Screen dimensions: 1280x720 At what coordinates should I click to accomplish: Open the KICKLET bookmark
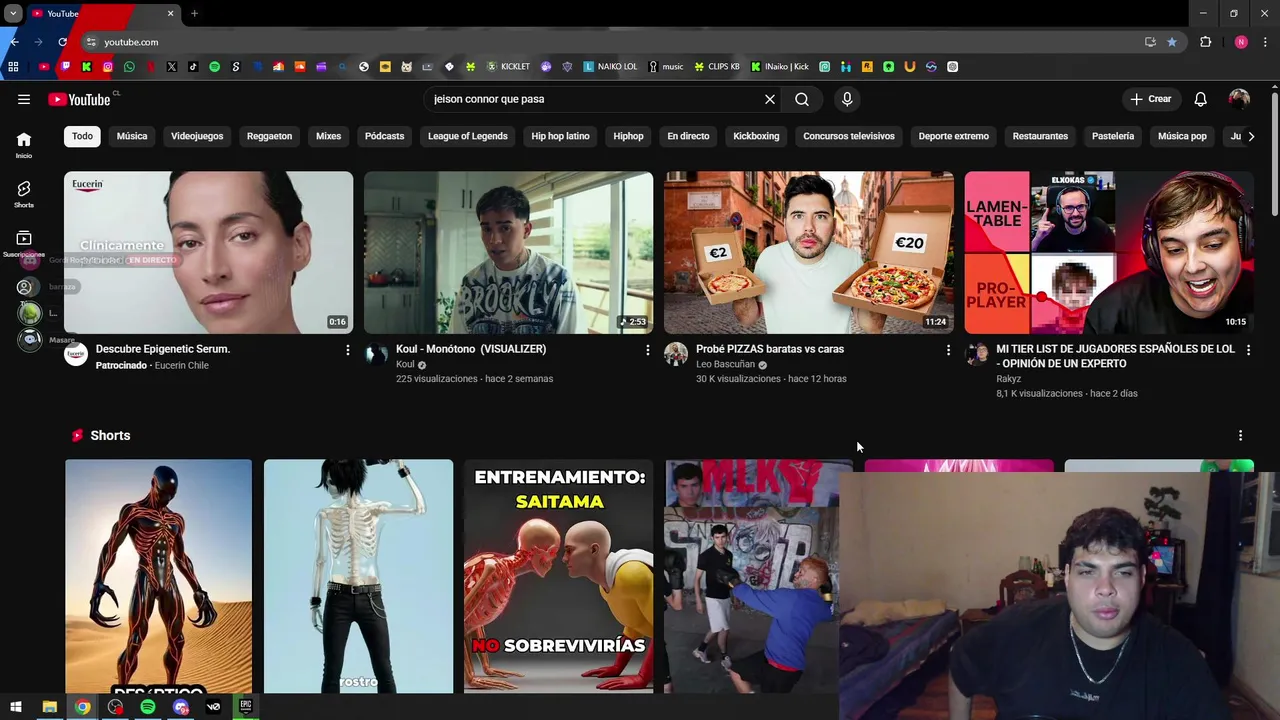[508, 67]
